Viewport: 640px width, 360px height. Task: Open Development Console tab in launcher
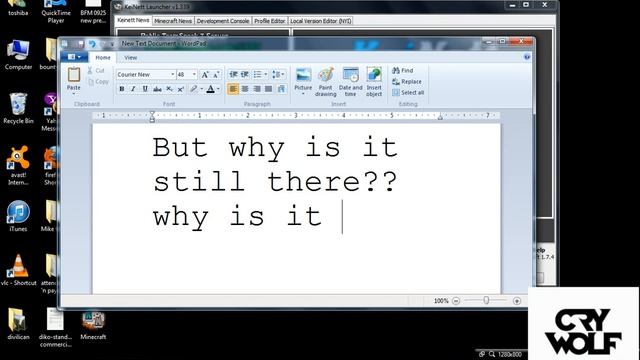click(223, 21)
